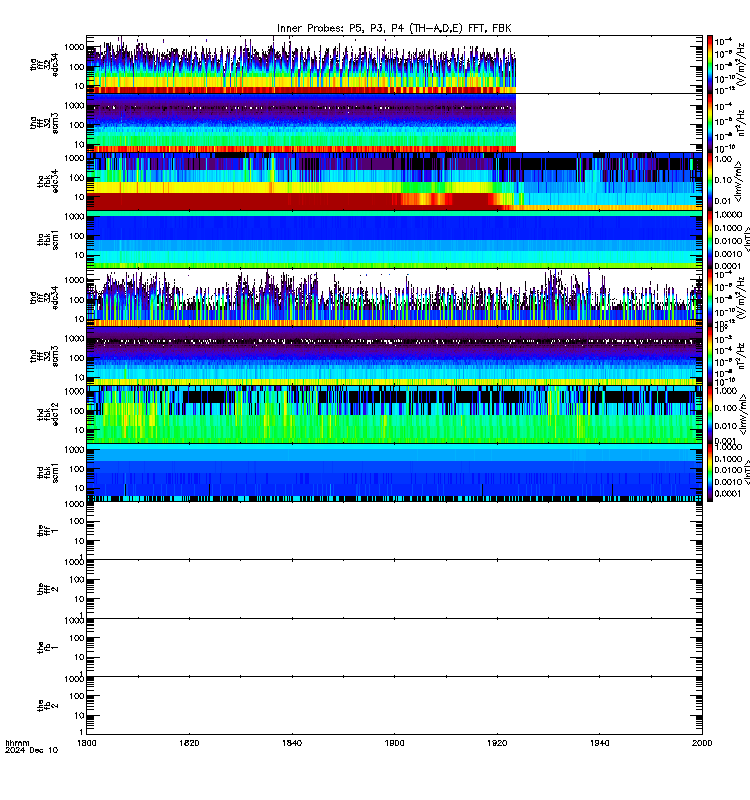The image size is (750, 800).
Task: Click the 10 tick label of 'the fb 1' panel
Action: point(80,657)
